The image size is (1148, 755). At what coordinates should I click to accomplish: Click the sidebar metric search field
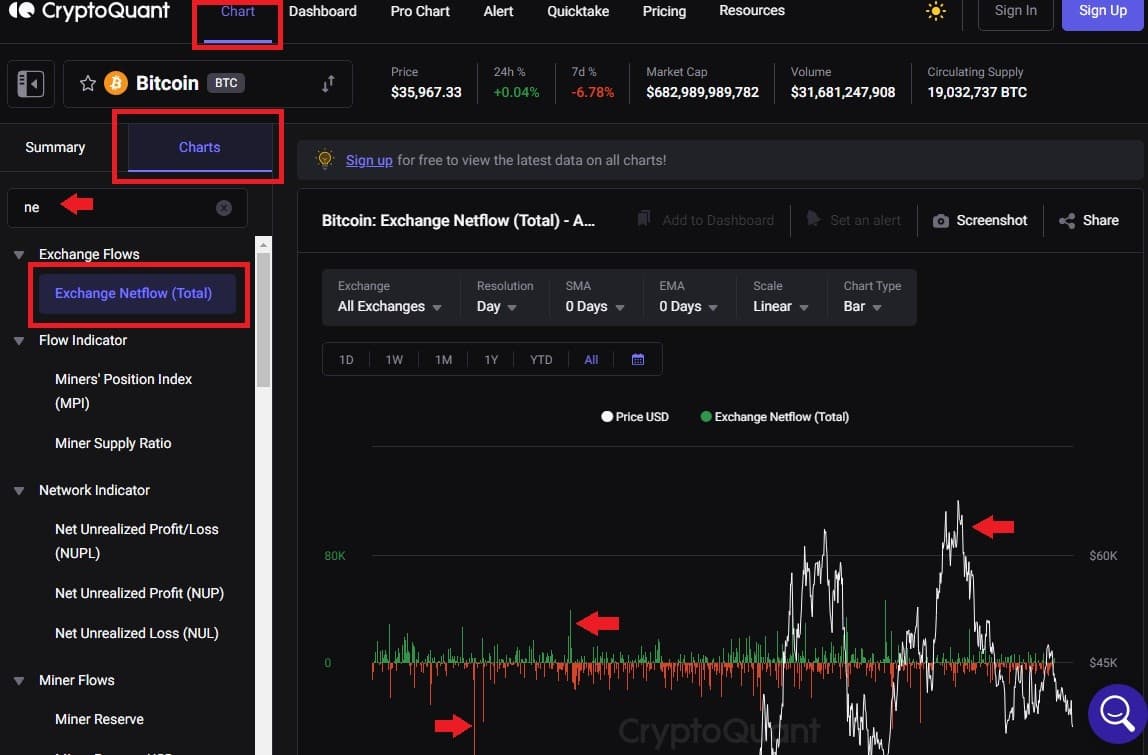[127, 208]
